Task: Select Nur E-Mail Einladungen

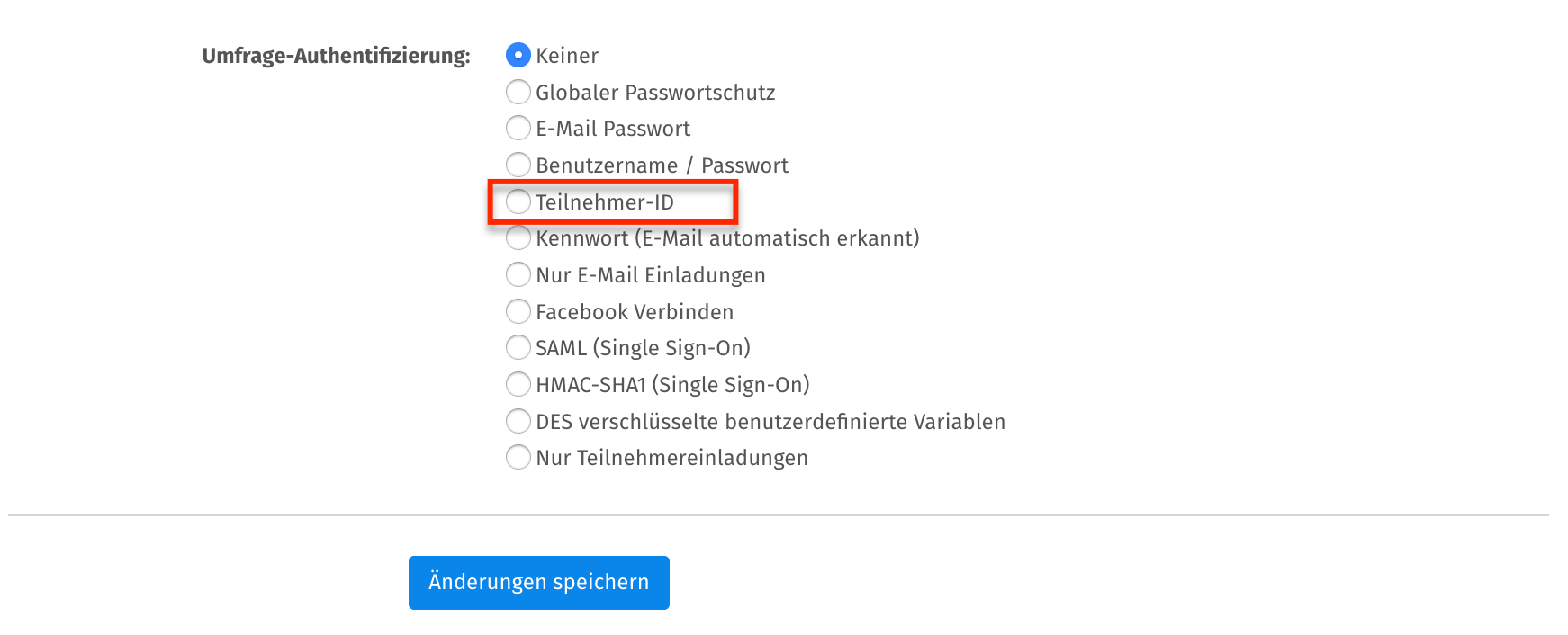Action: pyautogui.click(x=518, y=274)
